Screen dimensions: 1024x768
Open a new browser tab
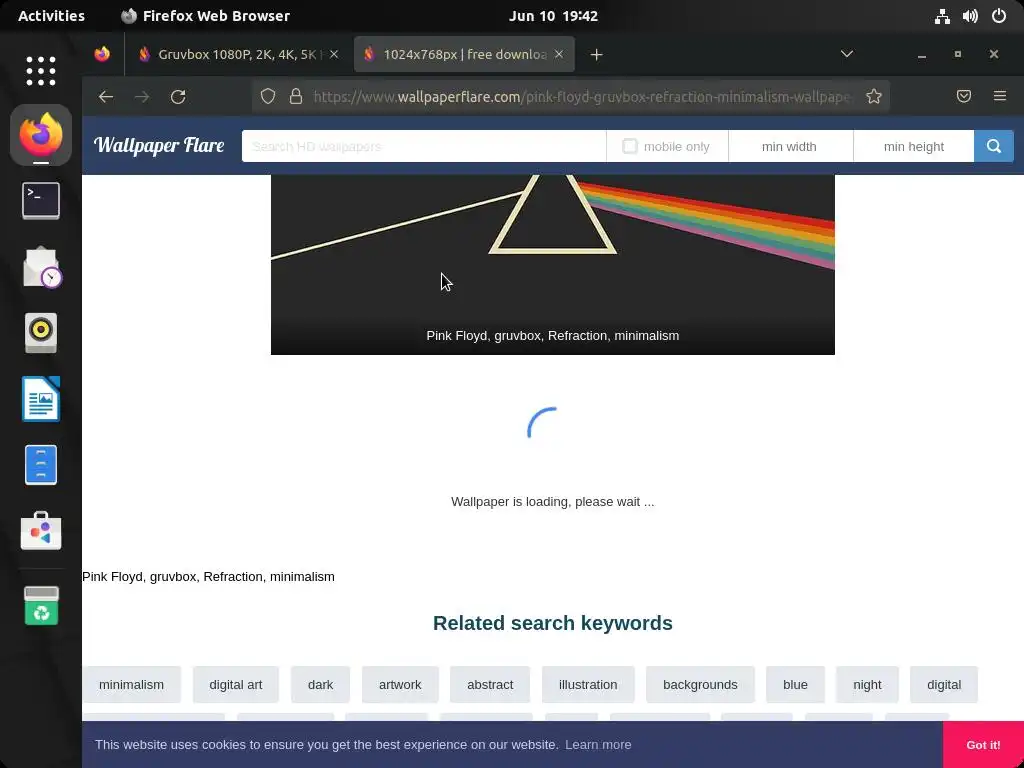(x=596, y=55)
